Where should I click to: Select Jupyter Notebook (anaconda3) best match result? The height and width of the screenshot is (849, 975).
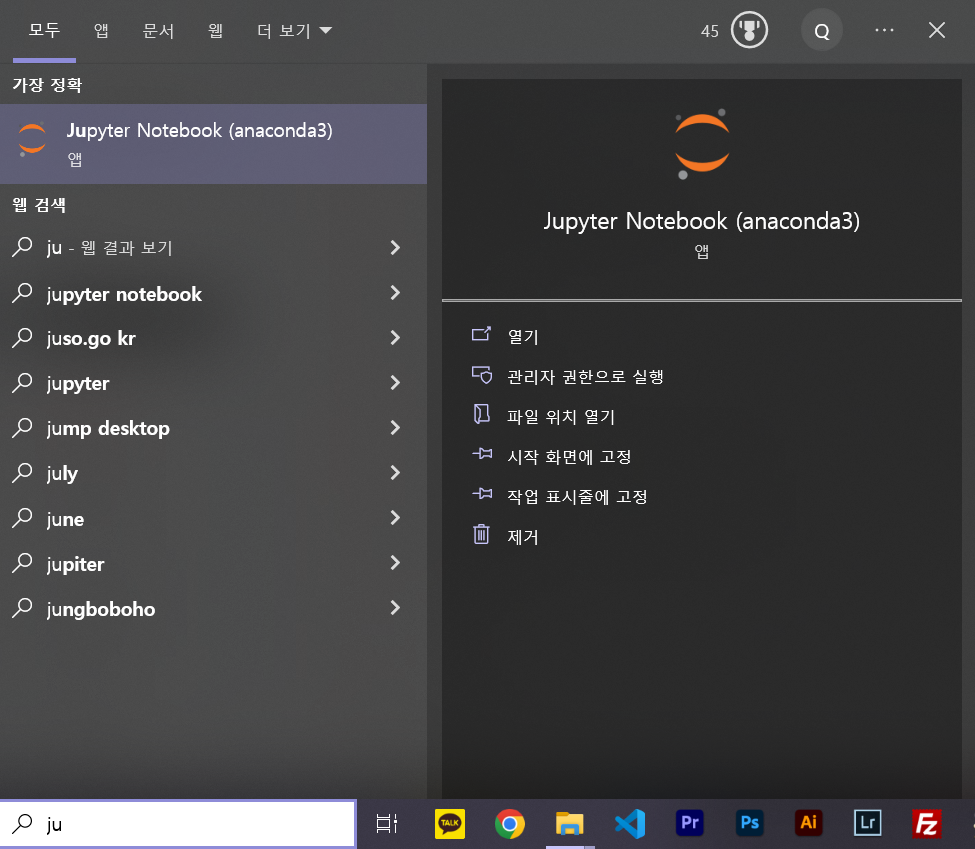(x=213, y=144)
